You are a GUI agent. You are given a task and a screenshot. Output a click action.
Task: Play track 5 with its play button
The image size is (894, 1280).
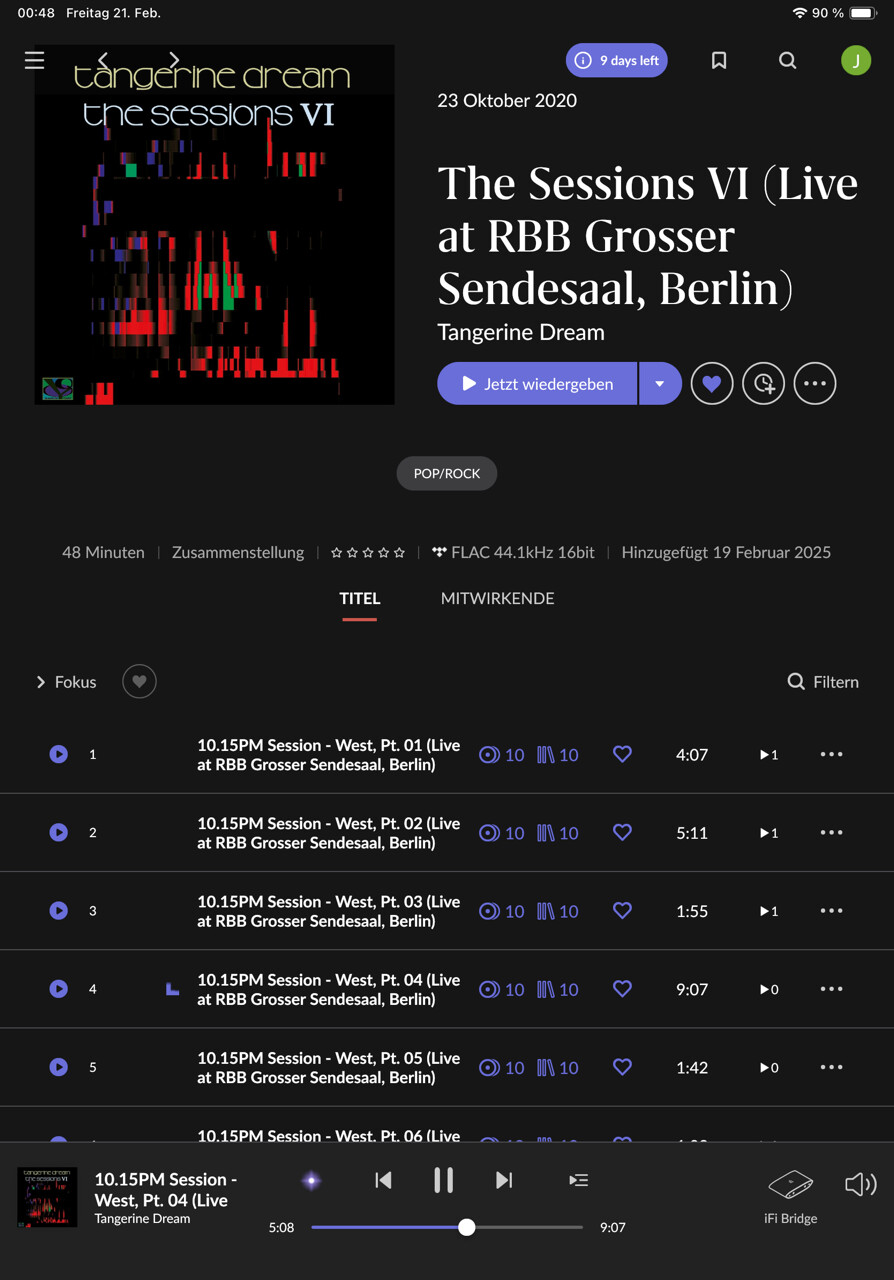point(59,1067)
